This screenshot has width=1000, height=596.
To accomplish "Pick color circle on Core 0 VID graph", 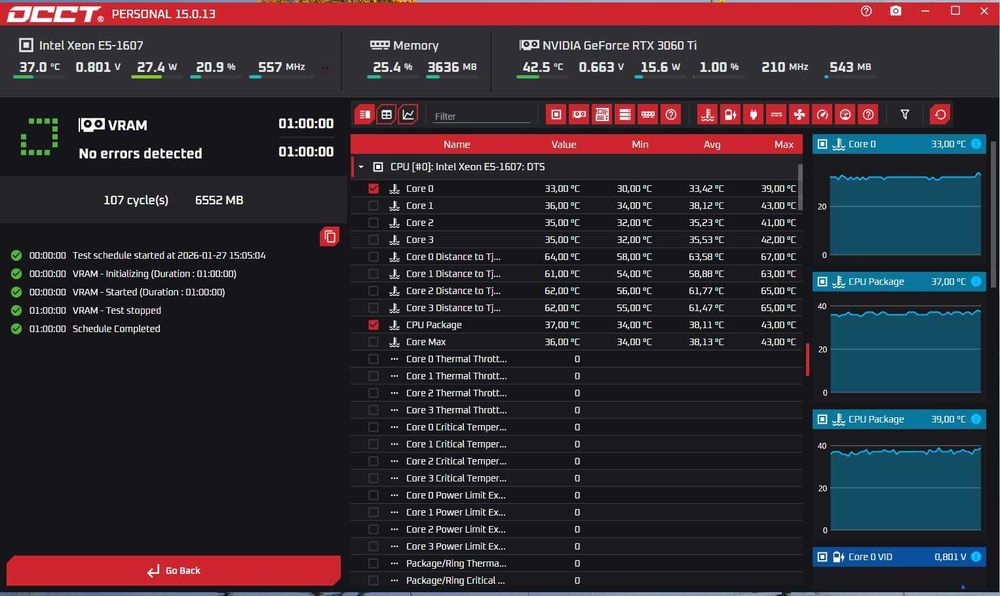I will pos(976,557).
